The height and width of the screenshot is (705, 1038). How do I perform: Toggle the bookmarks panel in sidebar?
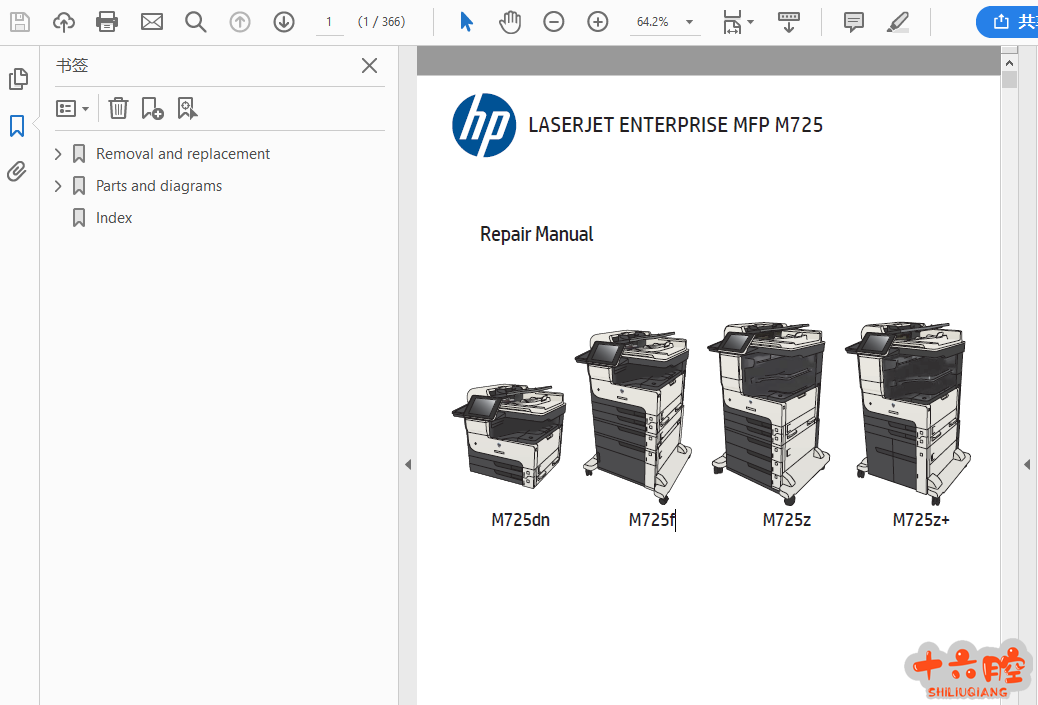(x=17, y=125)
